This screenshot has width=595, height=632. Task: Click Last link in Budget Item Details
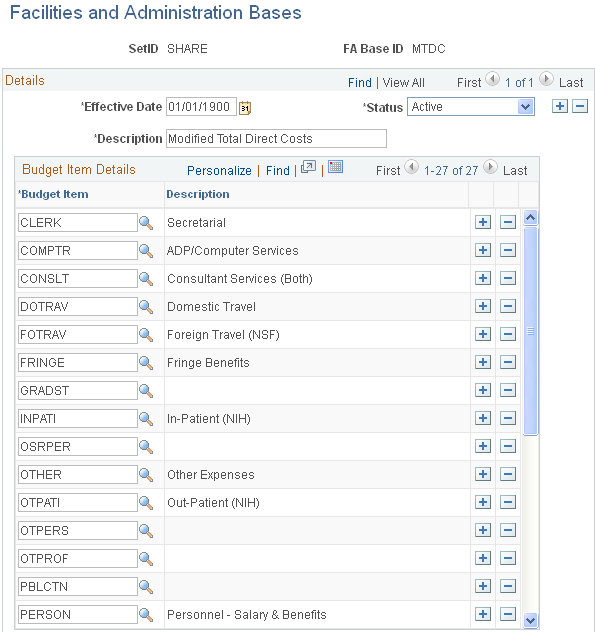[x=515, y=170]
